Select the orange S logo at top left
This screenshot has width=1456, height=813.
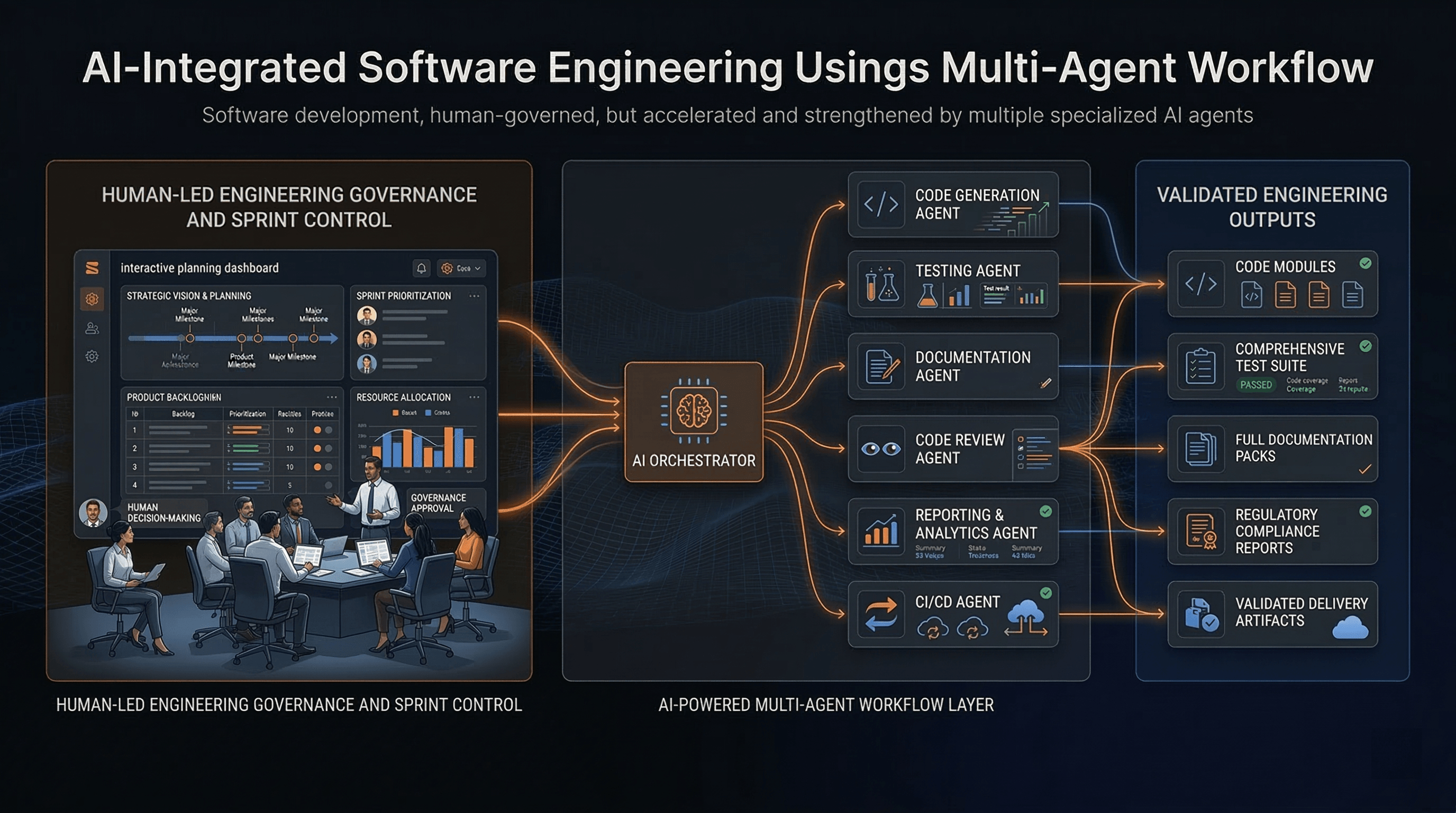93,268
